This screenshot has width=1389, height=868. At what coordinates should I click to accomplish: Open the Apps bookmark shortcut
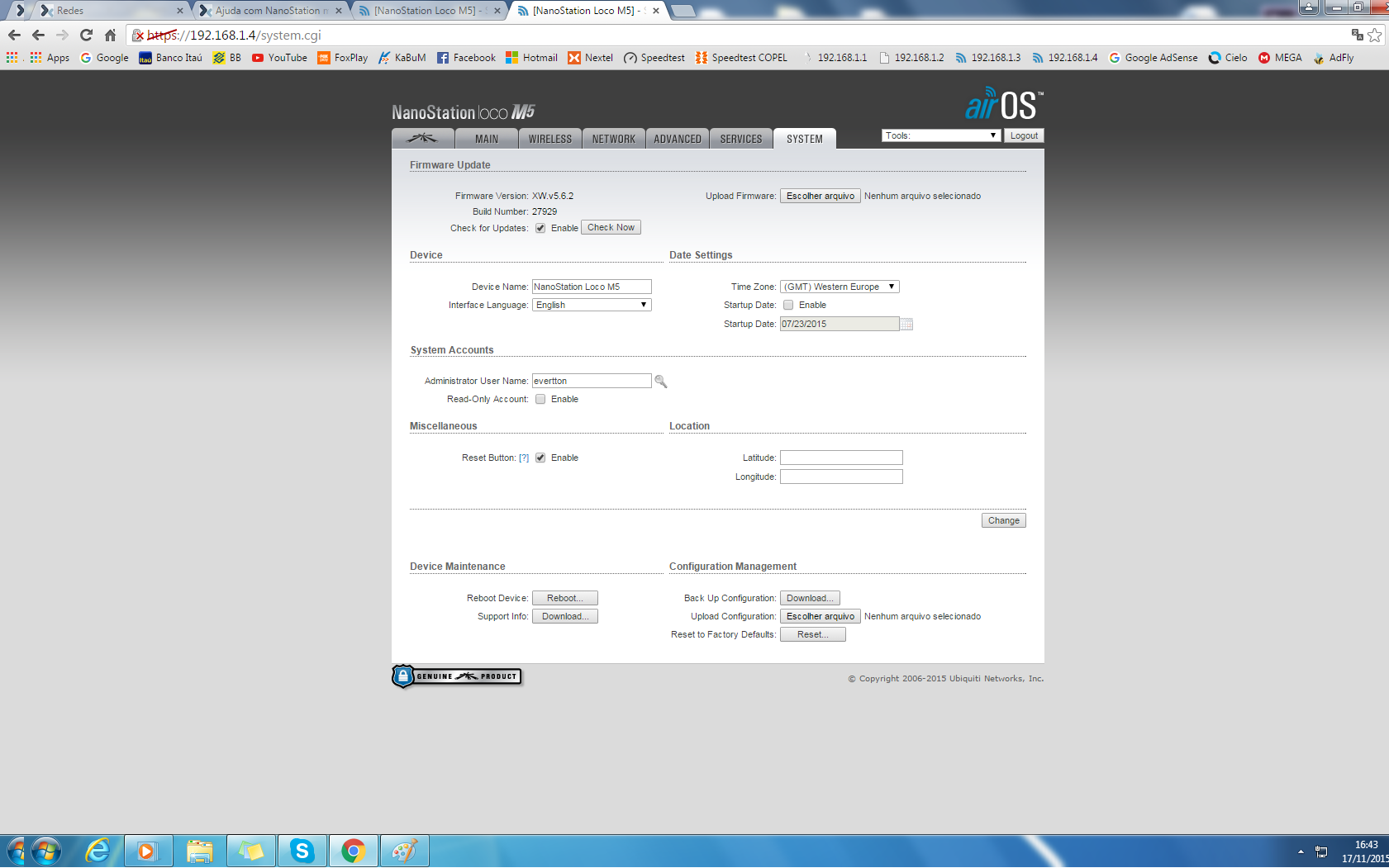point(50,58)
